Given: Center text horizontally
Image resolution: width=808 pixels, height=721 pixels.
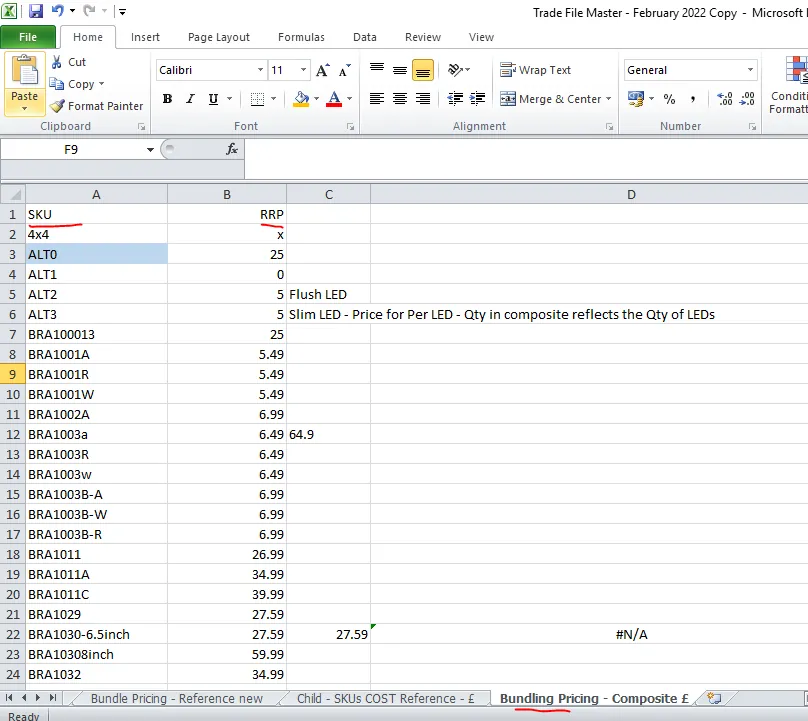Looking at the screenshot, I should pyautogui.click(x=400, y=98).
